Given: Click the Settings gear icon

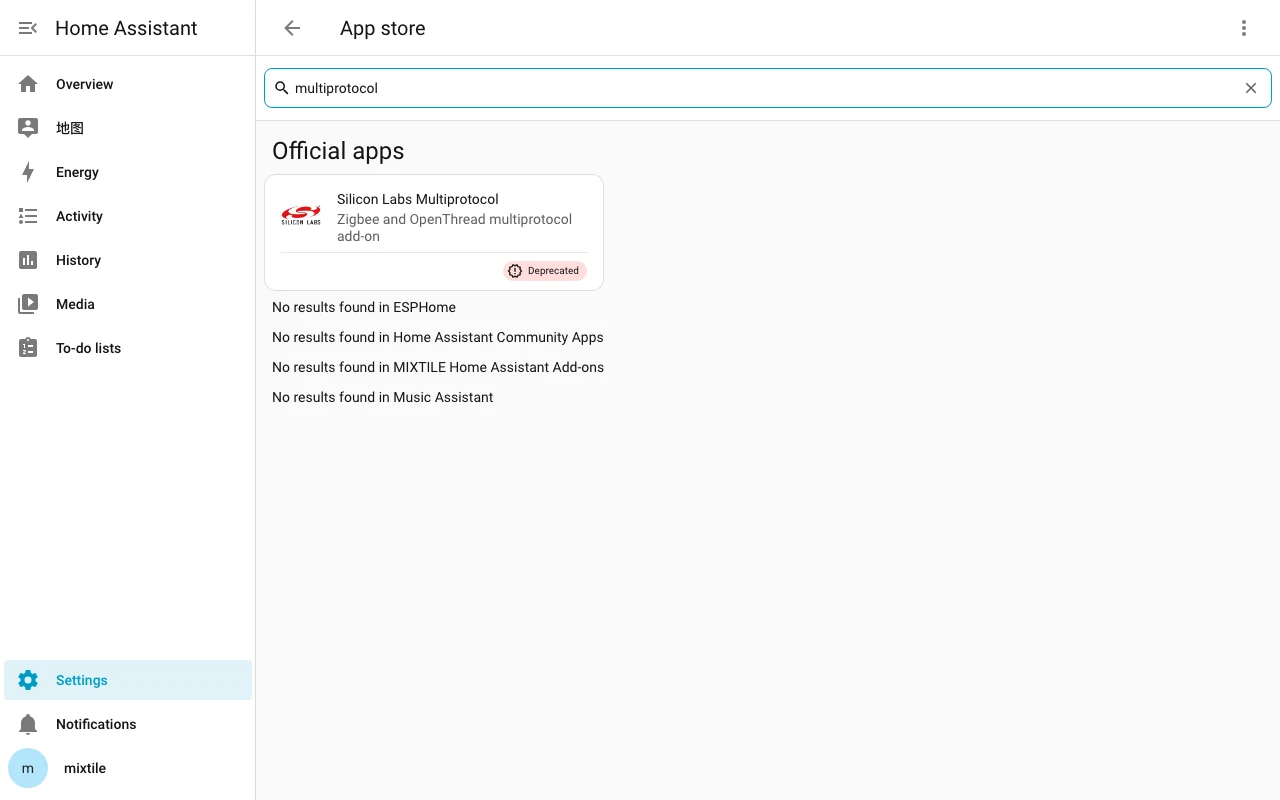Looking at the screenshot, I should click(28, 680).
